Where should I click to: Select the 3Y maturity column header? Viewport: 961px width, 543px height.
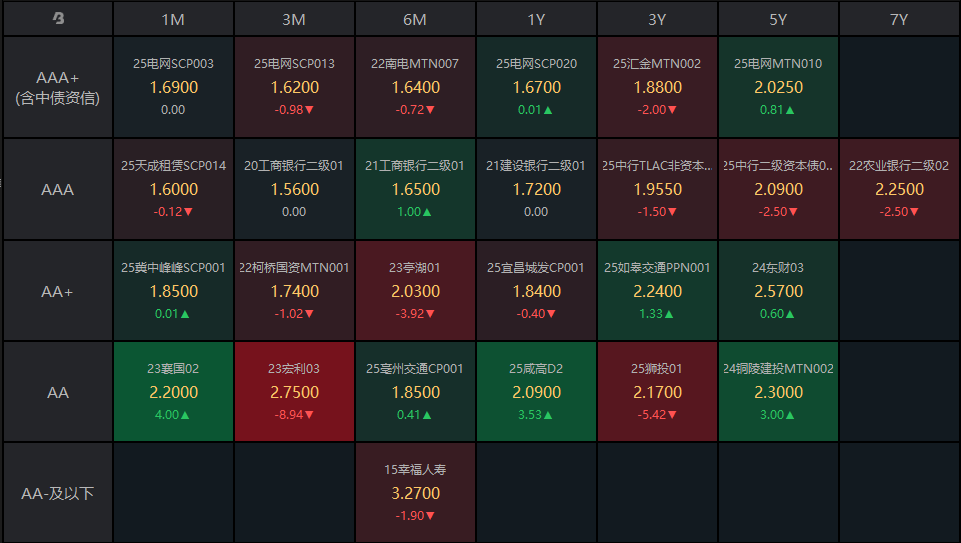657,19
